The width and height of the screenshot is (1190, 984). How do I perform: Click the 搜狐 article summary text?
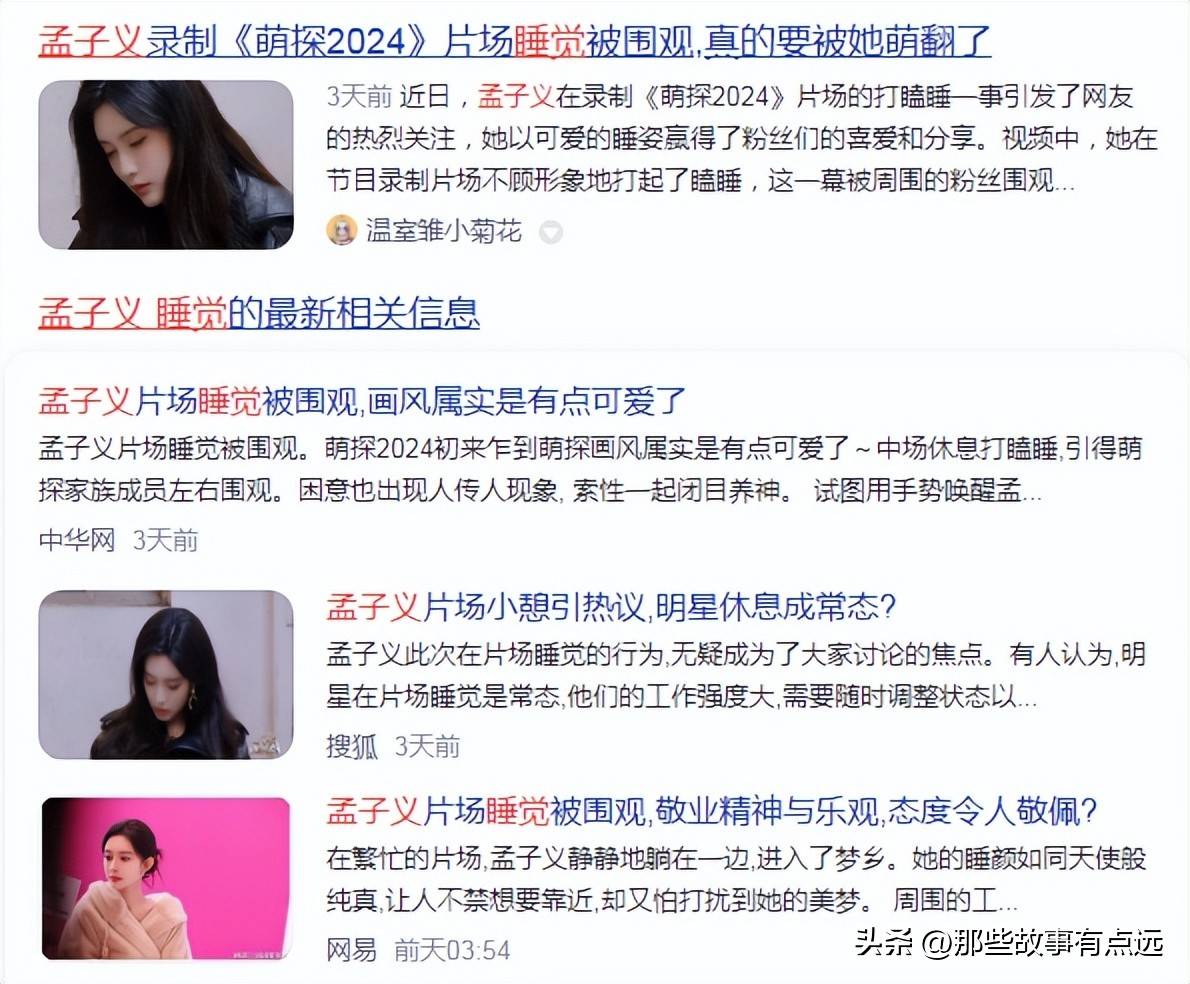point(735,675)
